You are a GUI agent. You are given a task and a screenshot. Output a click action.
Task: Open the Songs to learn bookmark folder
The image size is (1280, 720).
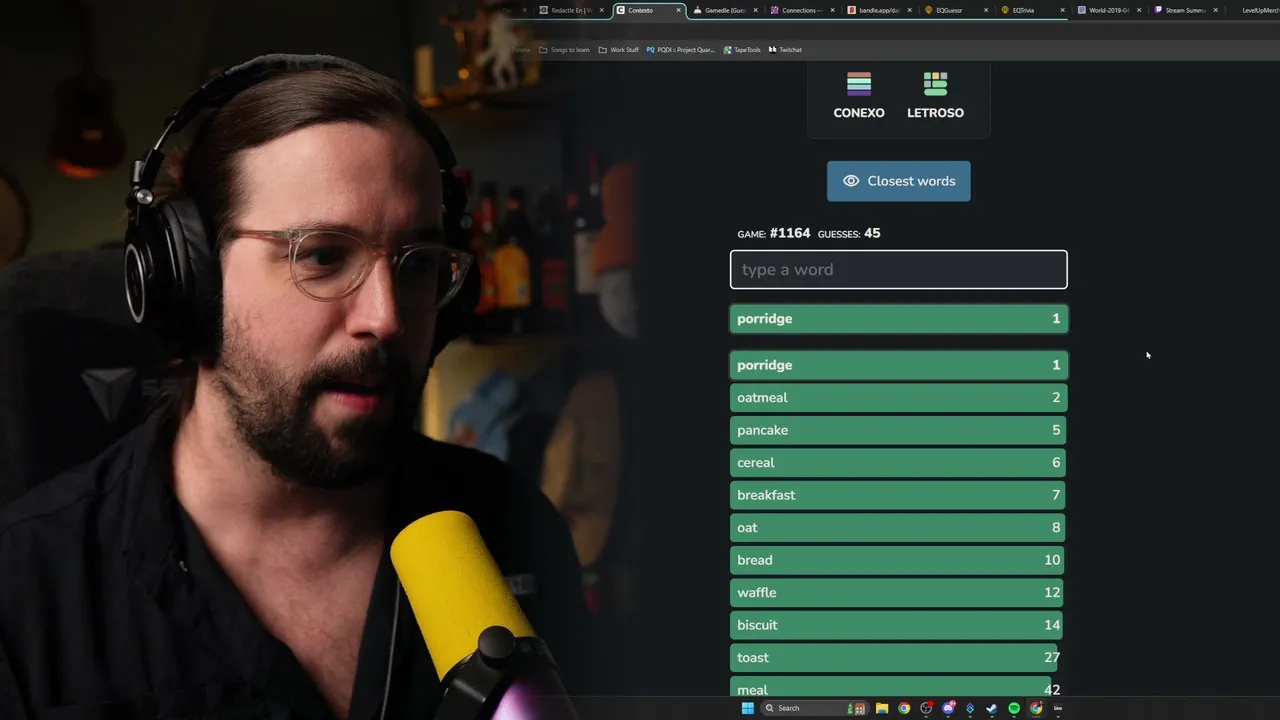(565, 49)
